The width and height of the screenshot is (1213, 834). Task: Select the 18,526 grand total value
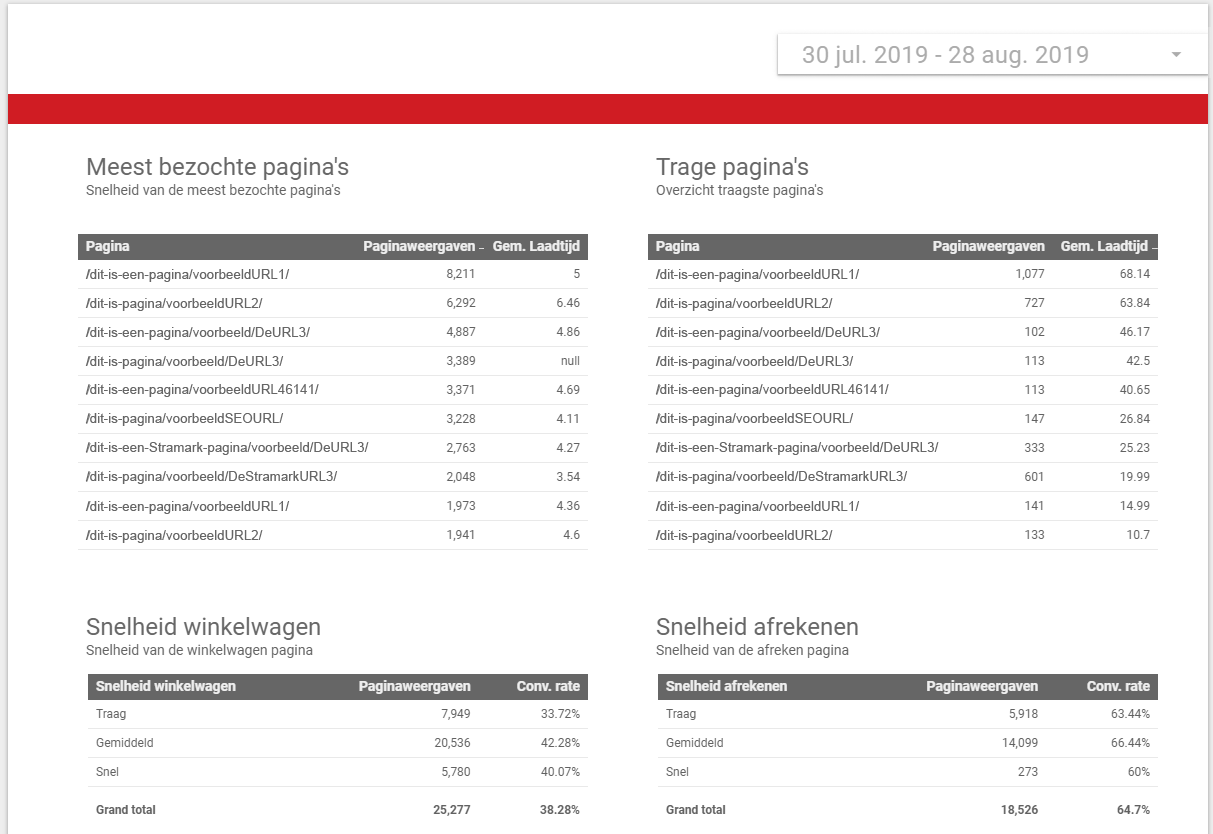1019,810
